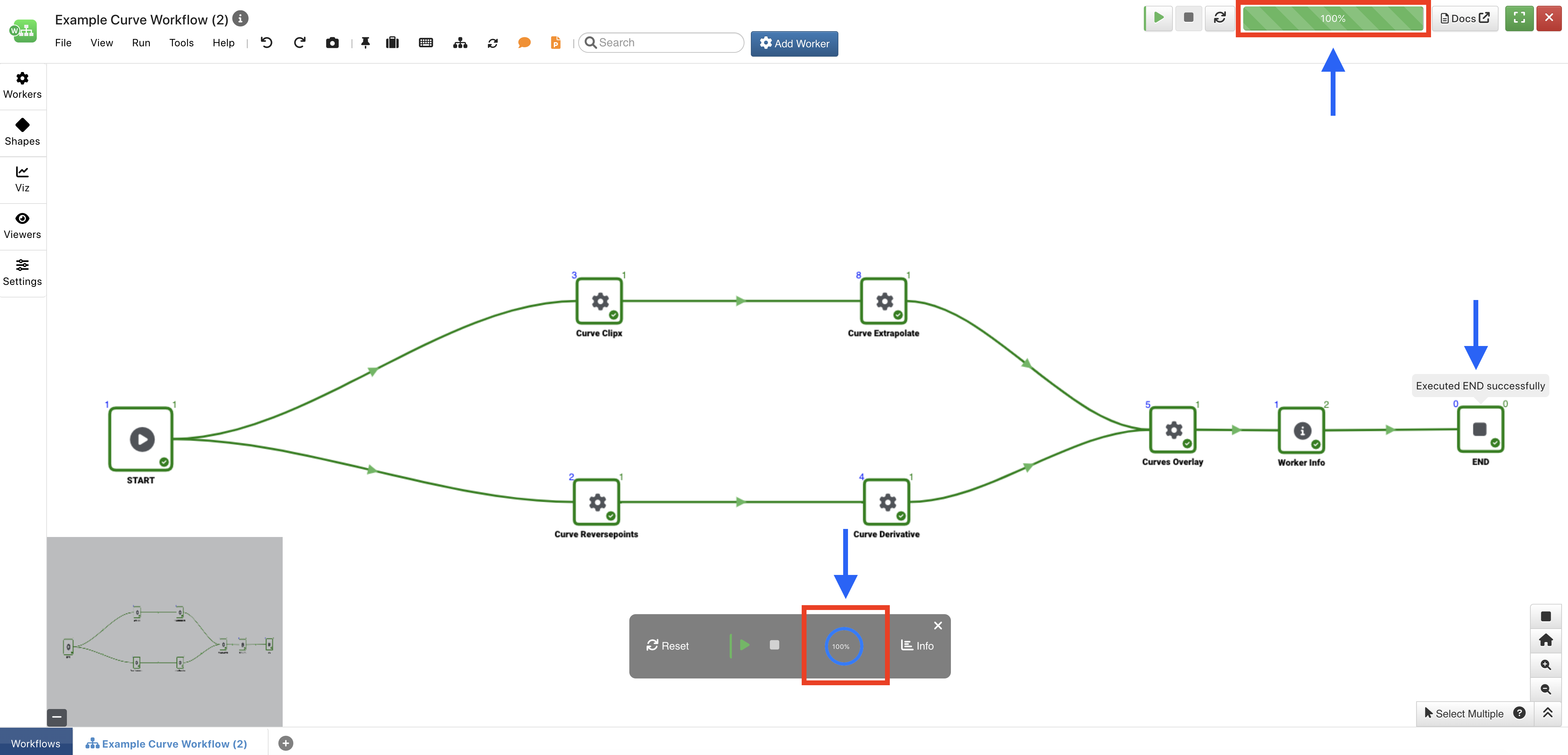
Task: Open the Viewers panel
Action: [23, 225]
